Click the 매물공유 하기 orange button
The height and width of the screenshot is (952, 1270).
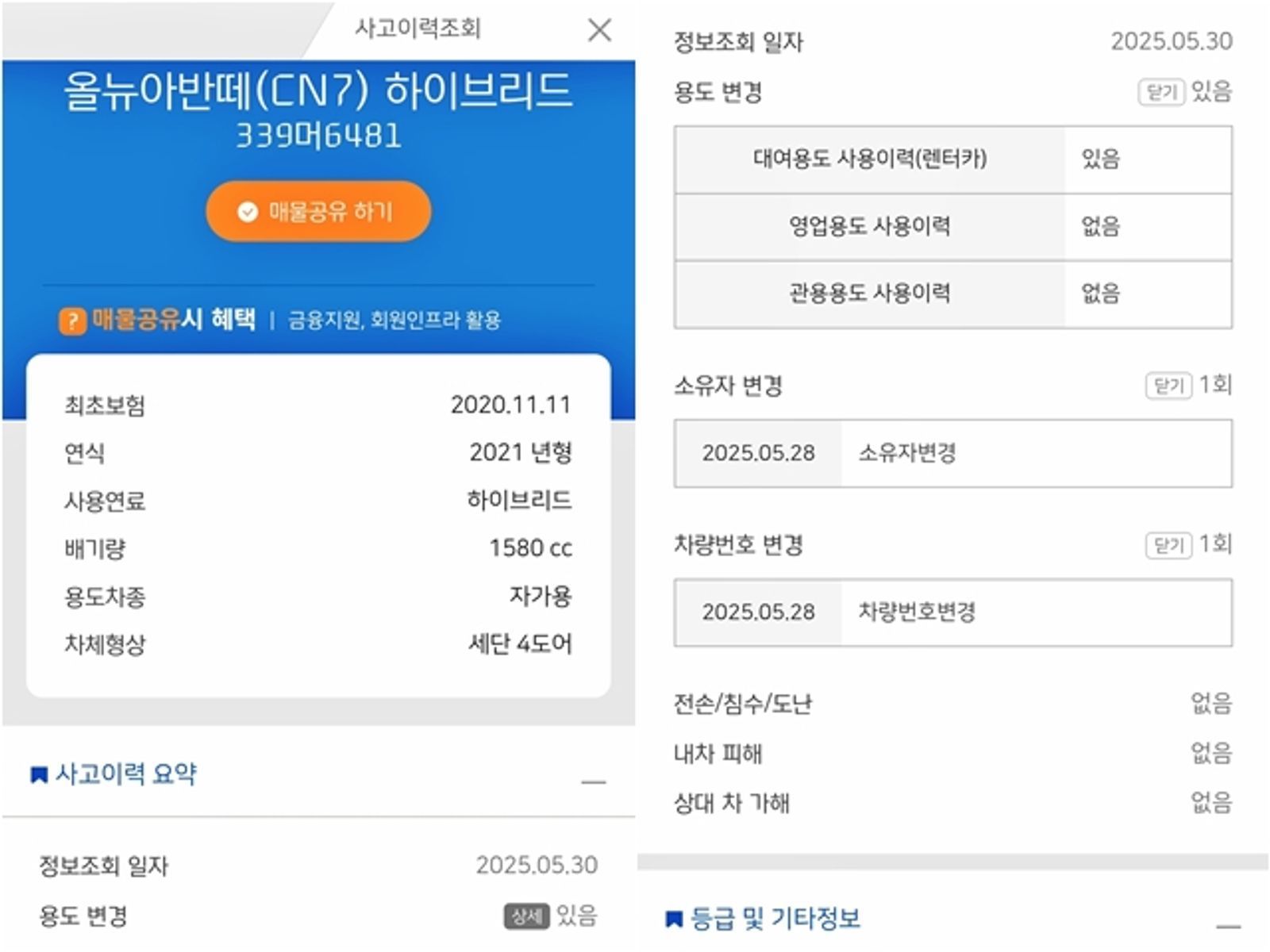[x=318, y=211]
